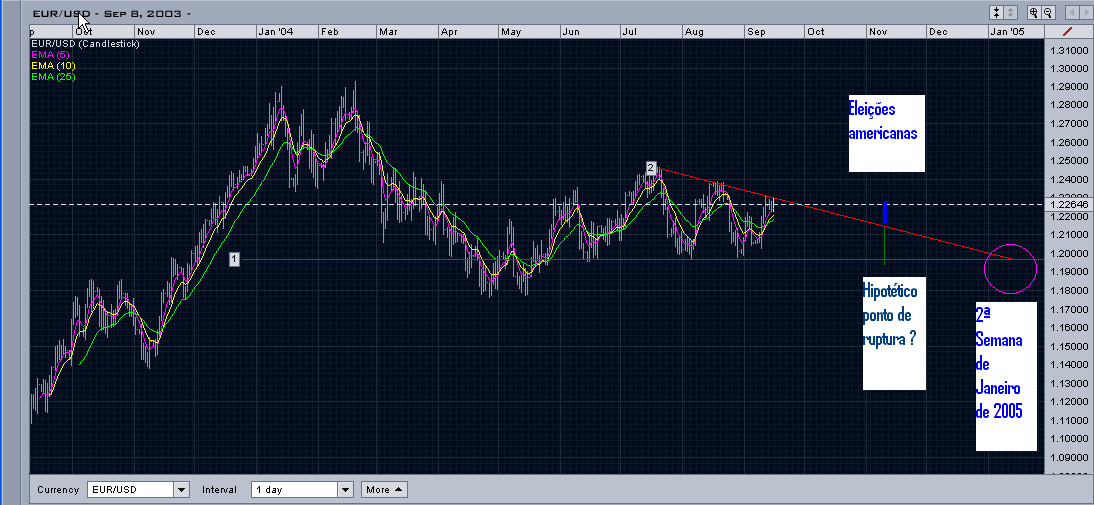Click the numbered marker 1 on the chart
The width and height of the screenshot is (1094, 505).
pos(234,259)
